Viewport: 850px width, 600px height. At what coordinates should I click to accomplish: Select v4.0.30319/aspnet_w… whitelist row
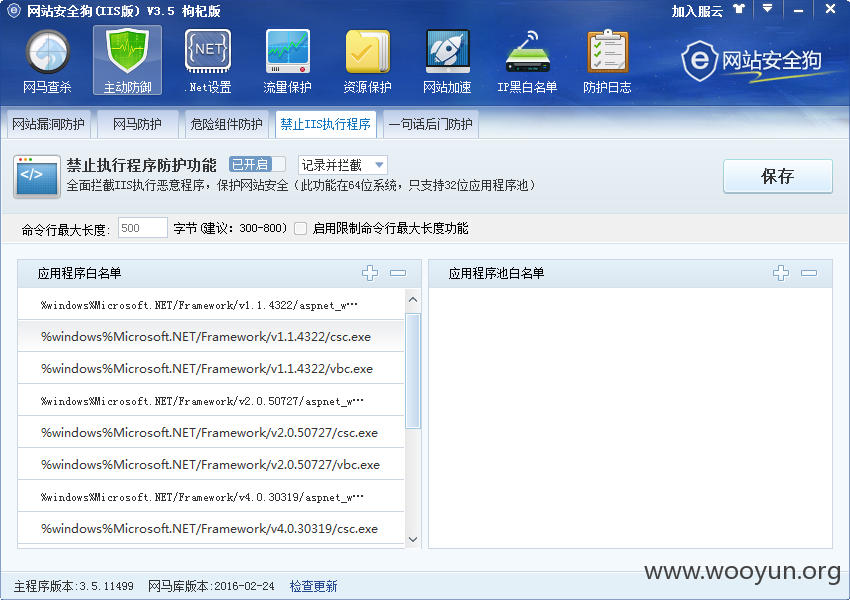pos(211,496)
